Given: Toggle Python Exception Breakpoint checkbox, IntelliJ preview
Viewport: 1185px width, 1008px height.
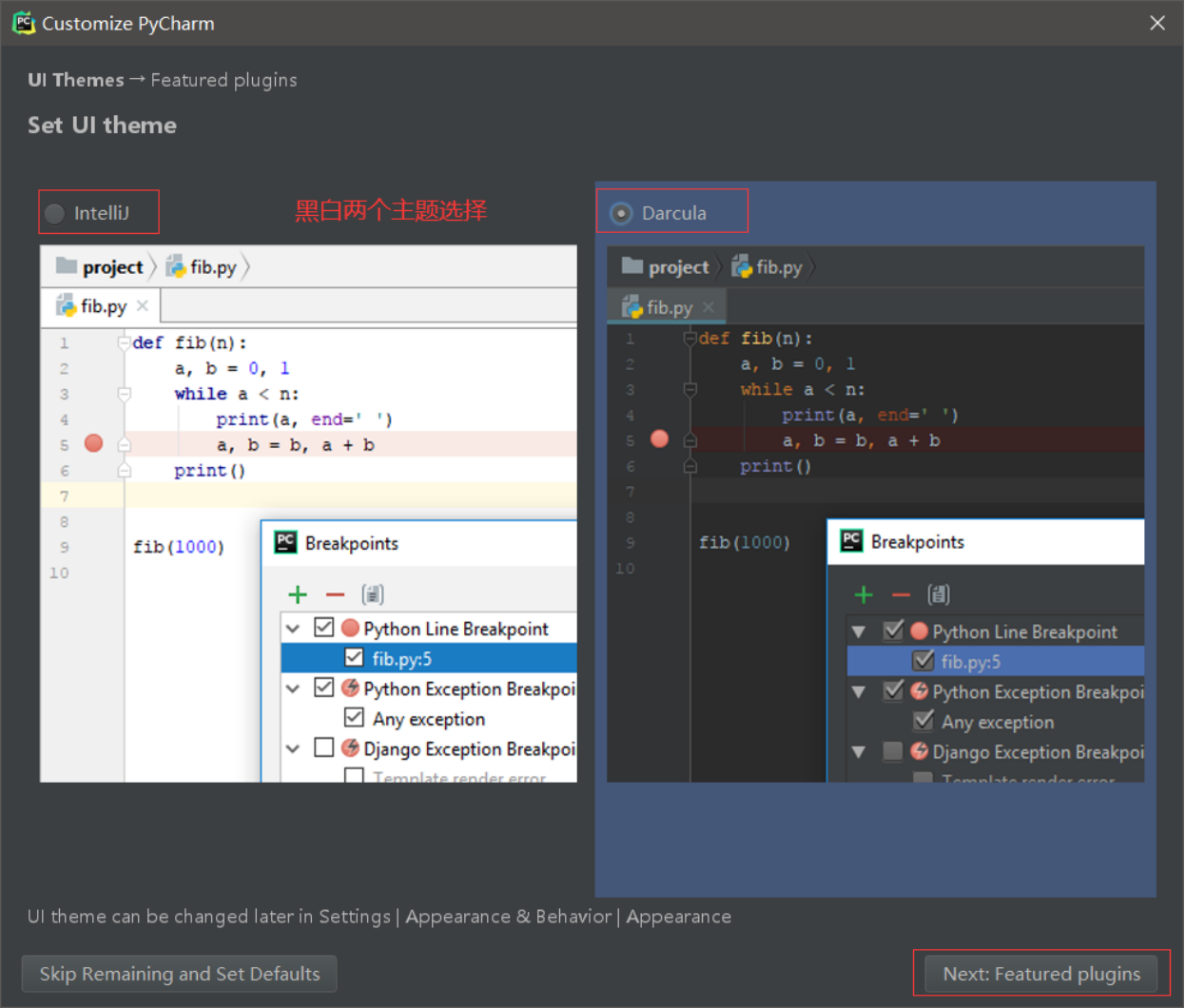Looking at the screenshot, I should click(324, 688).
